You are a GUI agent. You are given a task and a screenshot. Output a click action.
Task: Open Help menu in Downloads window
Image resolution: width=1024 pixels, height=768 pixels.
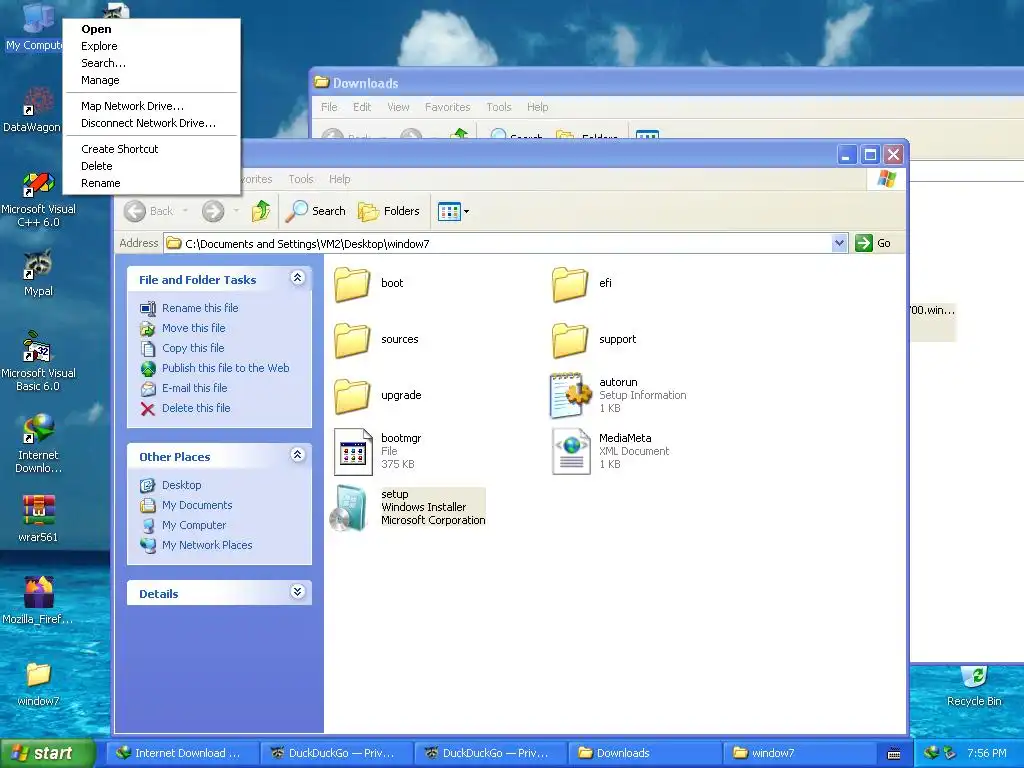[x=537, y=107]
